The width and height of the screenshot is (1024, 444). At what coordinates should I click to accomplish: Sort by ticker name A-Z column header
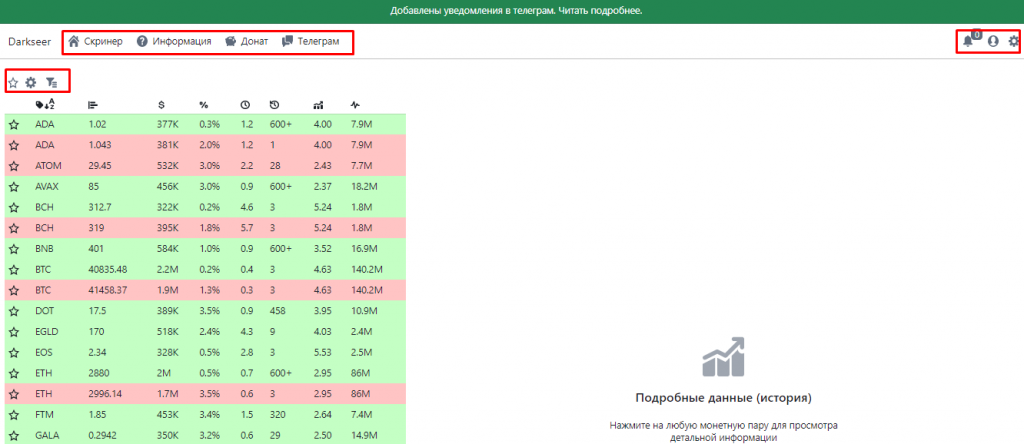(45, 104)
